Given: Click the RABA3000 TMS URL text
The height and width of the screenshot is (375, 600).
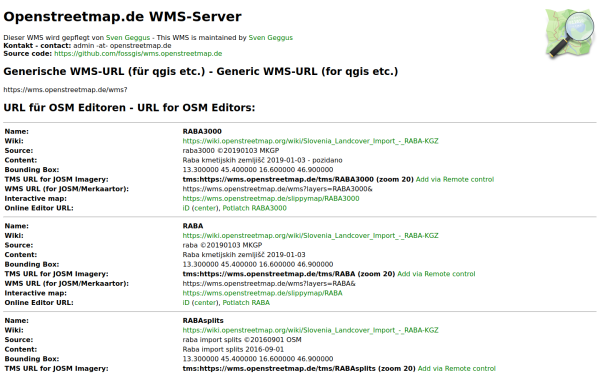Looking at the screenshot, I should tap(298, 179).
